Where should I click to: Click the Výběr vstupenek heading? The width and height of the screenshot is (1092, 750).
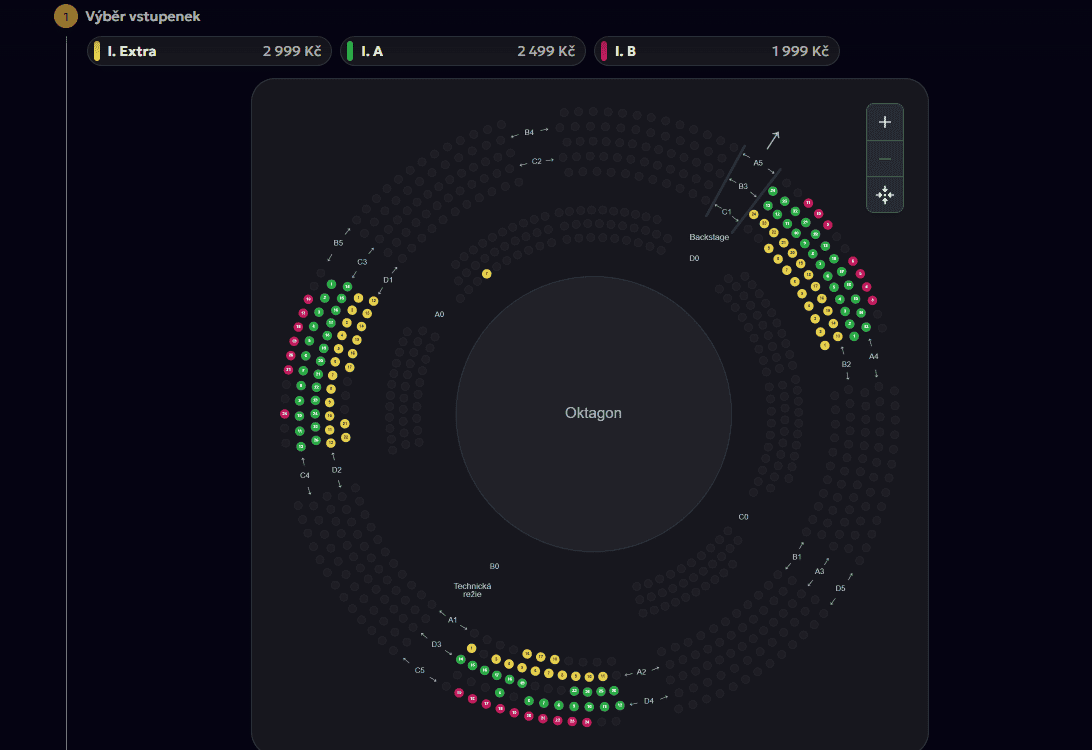pos(143,17)
